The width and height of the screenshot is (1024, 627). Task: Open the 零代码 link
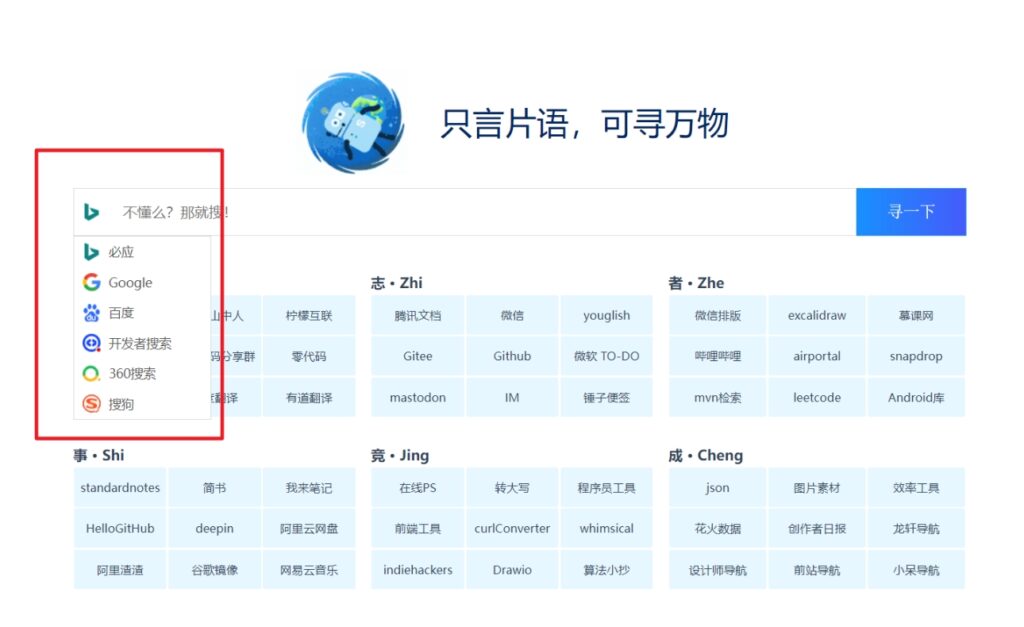click(309, 356)
